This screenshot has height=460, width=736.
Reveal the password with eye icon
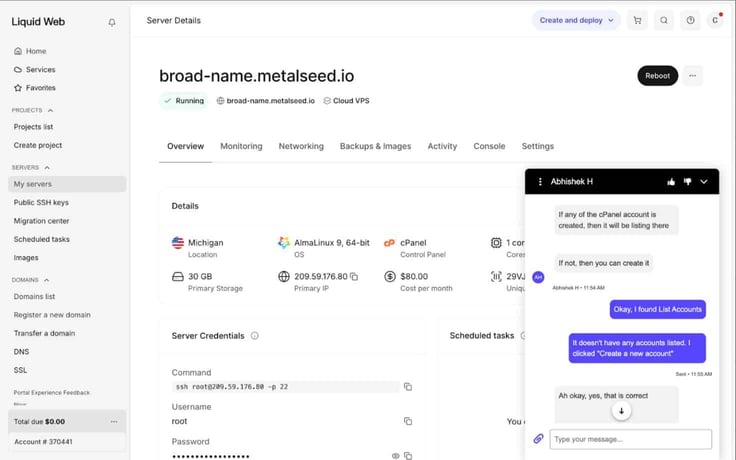pos(395,455)
